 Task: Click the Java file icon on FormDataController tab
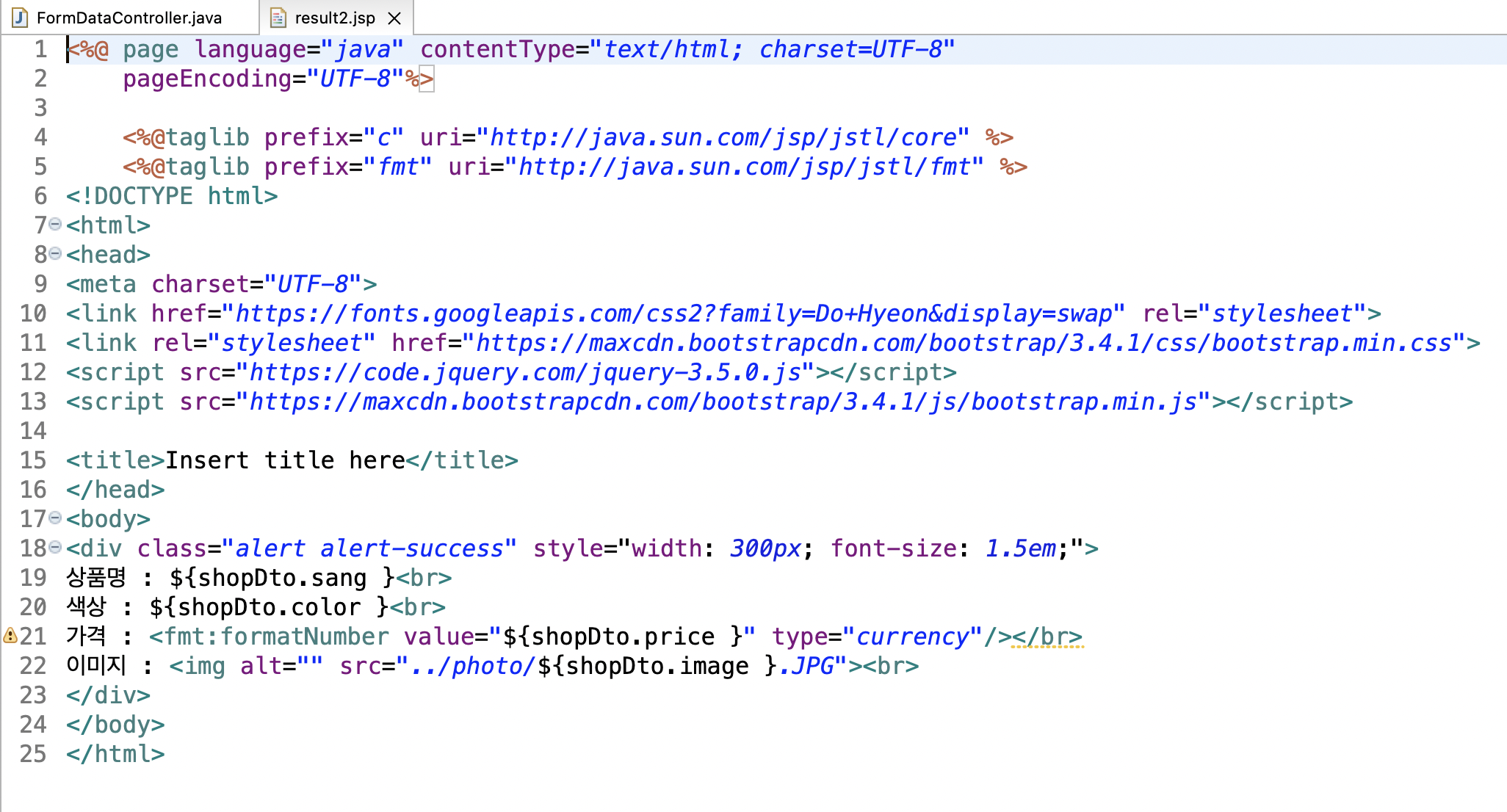20,18
